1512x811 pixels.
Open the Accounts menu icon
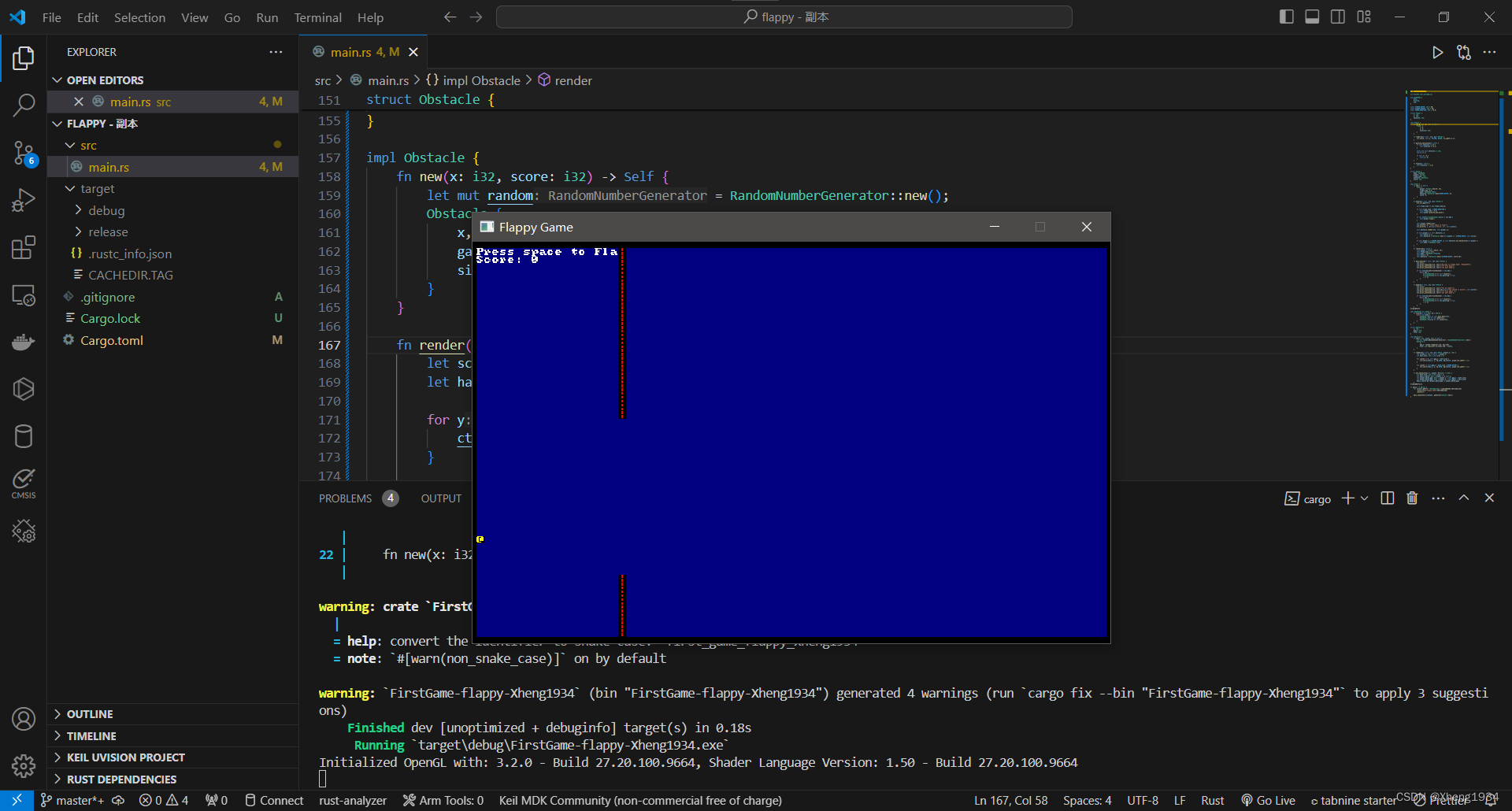tap(24, 718)
